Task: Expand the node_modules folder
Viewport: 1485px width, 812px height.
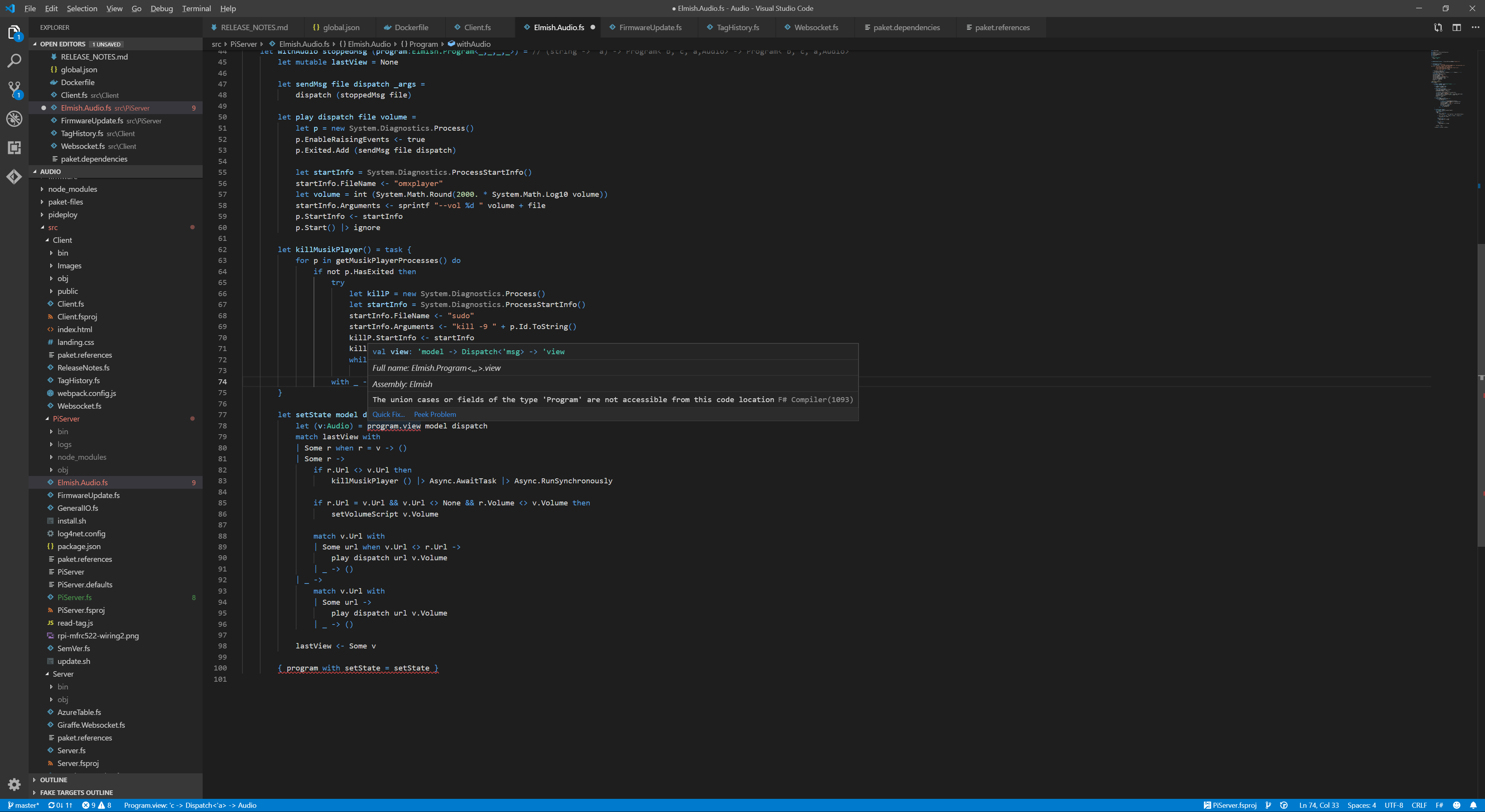Action: click(x=72, y=189)
